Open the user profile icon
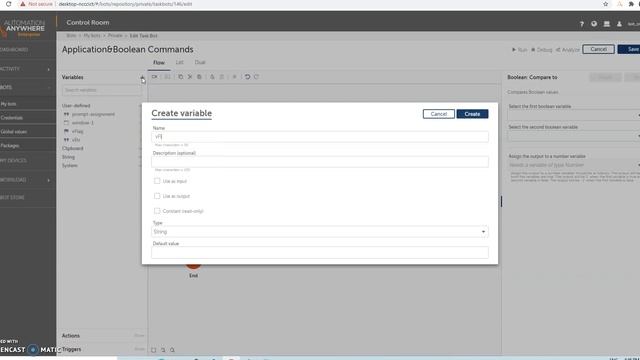 pos(619,24)
